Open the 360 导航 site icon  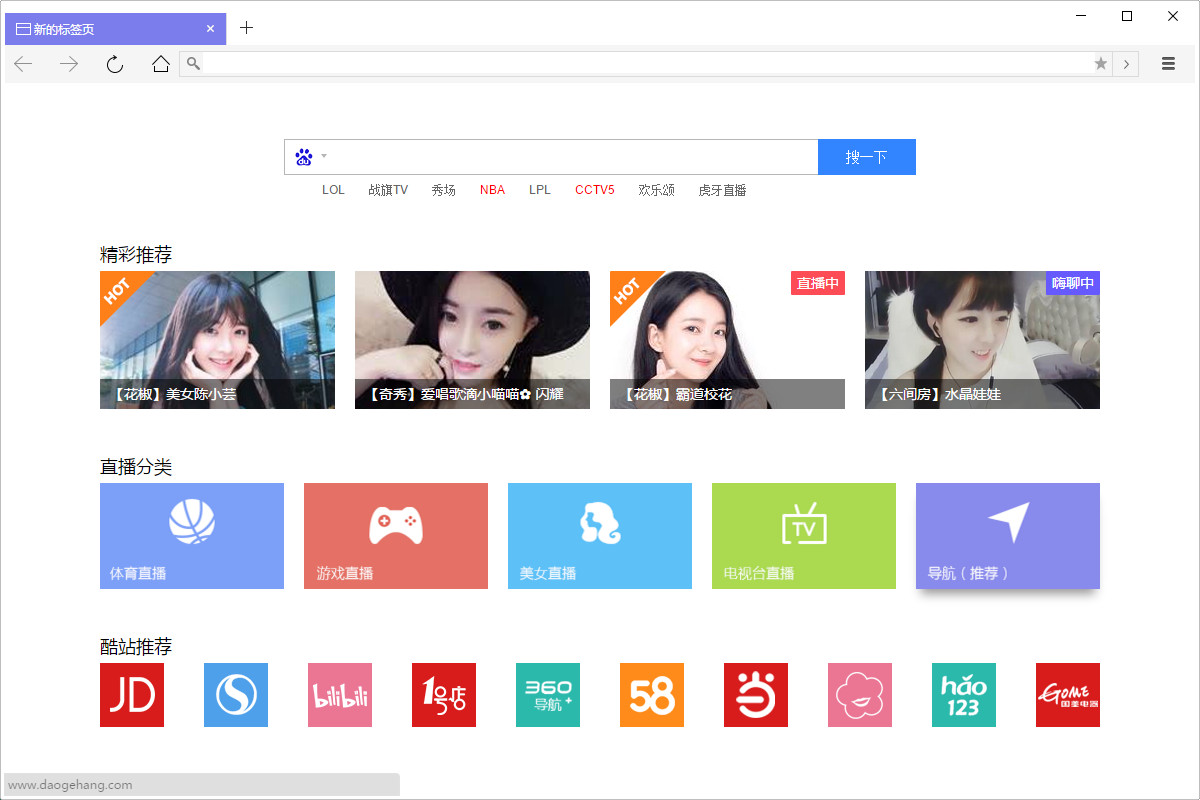tap(548, 695)
